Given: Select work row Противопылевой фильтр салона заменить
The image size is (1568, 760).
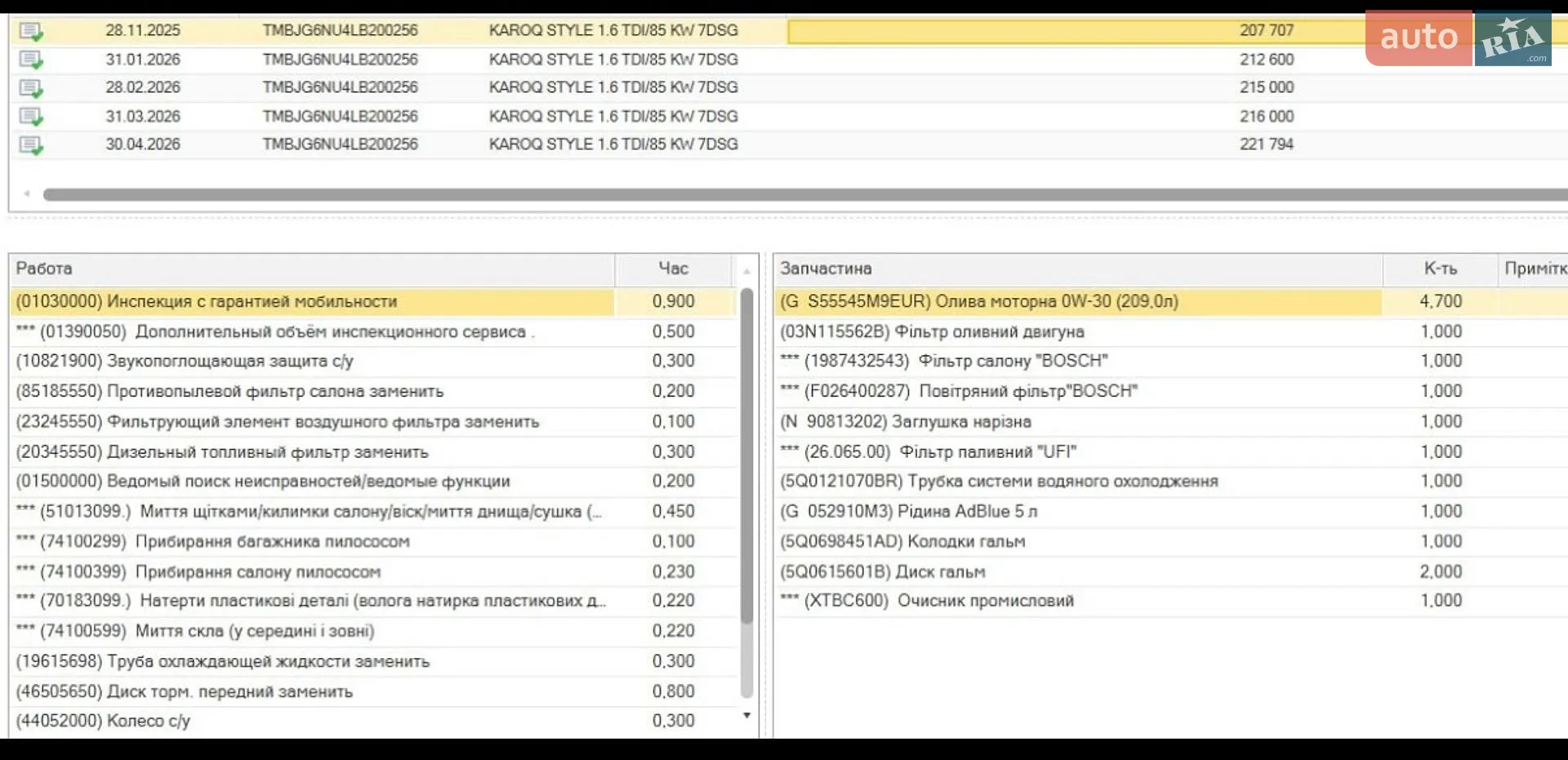Looking at the screenshot, I should [x=373, y=392].
